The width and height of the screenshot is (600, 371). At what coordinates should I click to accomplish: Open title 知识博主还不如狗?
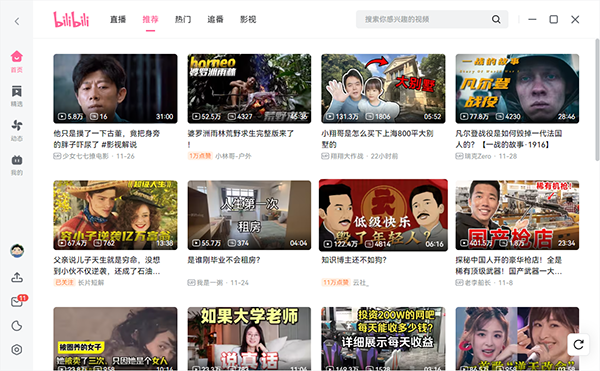point(354,260)
